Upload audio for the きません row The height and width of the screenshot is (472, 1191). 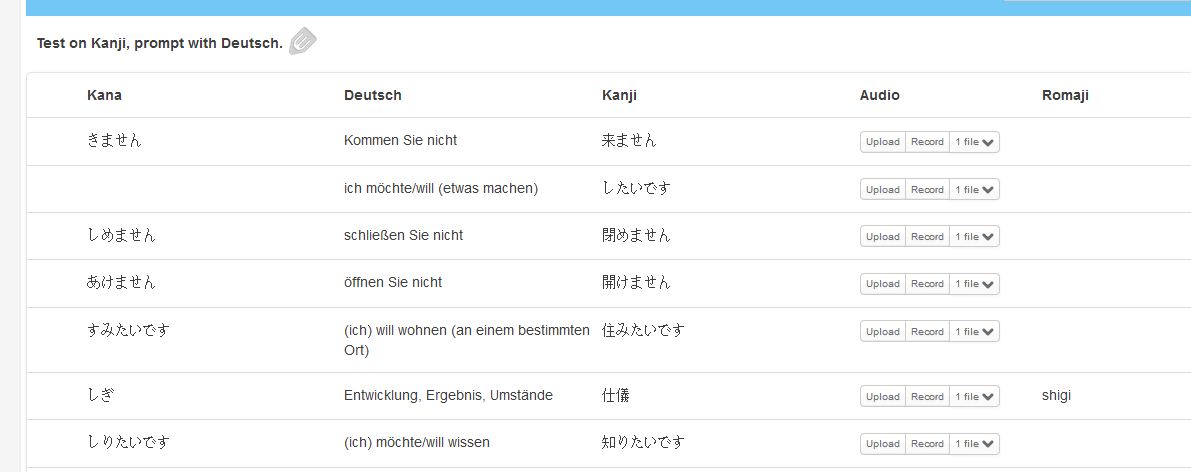883,142
